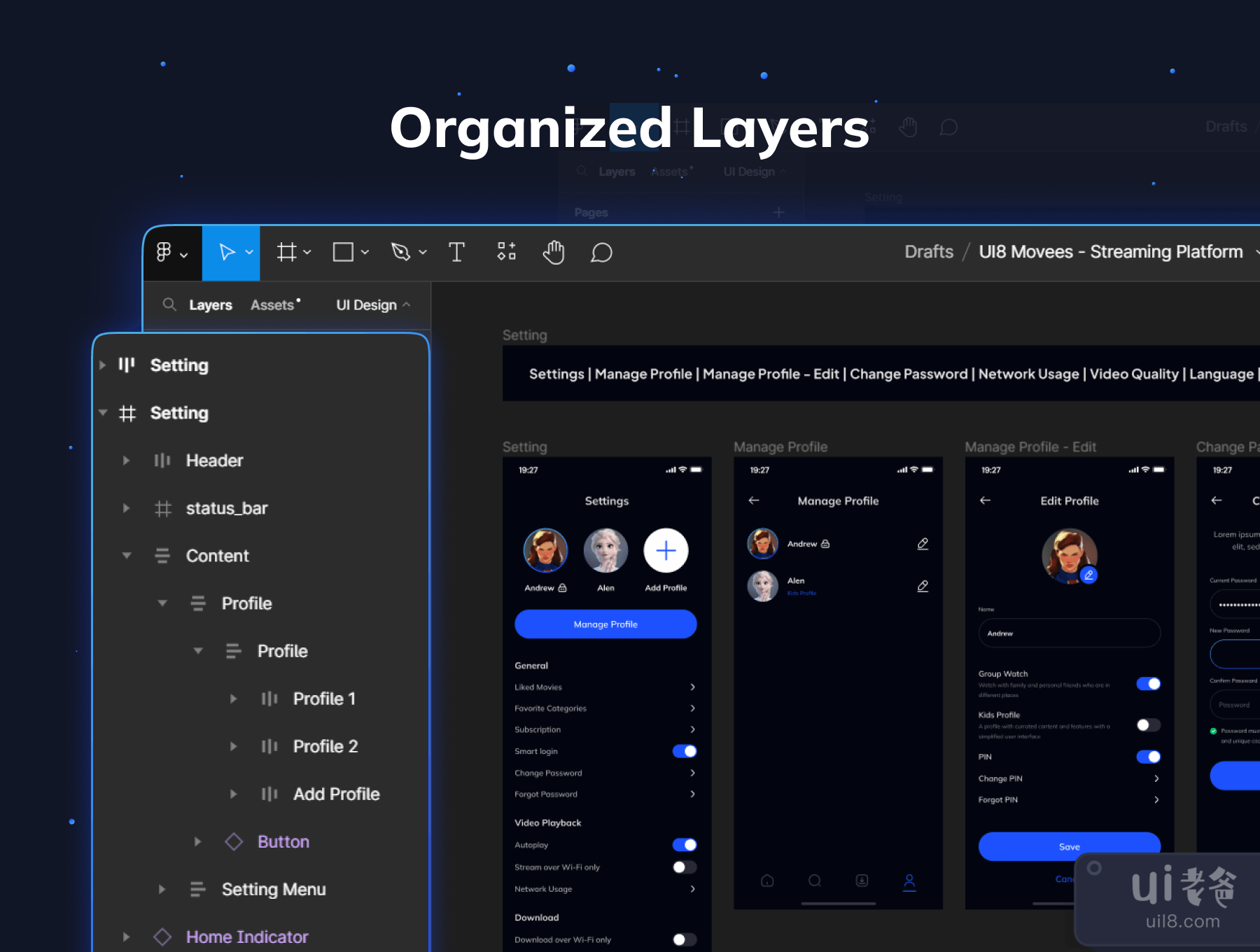The height and width of the screenshot is (952, 1260).
Task: Activate the Hand tool
Action: [x=554, y=252]
